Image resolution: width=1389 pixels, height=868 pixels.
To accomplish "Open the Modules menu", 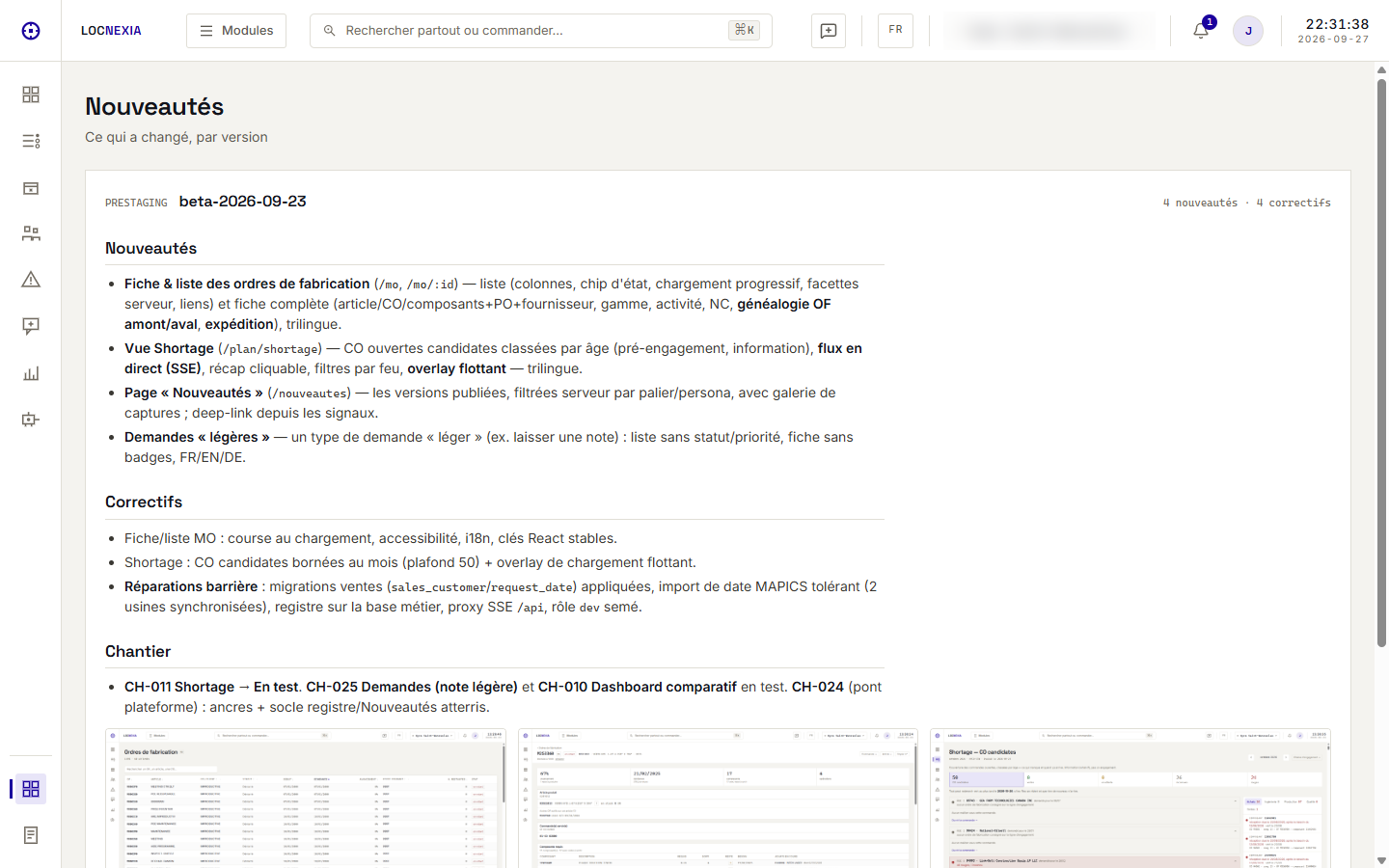I will coord(236,31).
